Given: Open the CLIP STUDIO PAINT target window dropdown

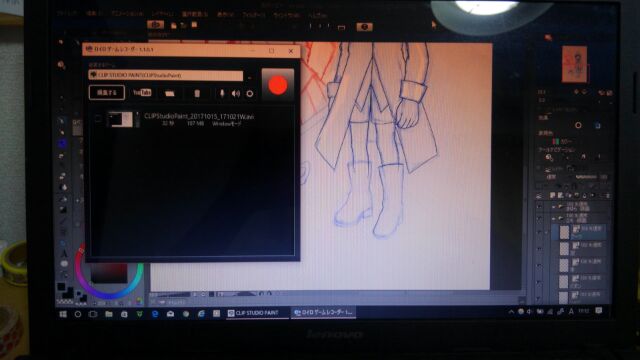Looking at the screenshot, I should point(165,76).
